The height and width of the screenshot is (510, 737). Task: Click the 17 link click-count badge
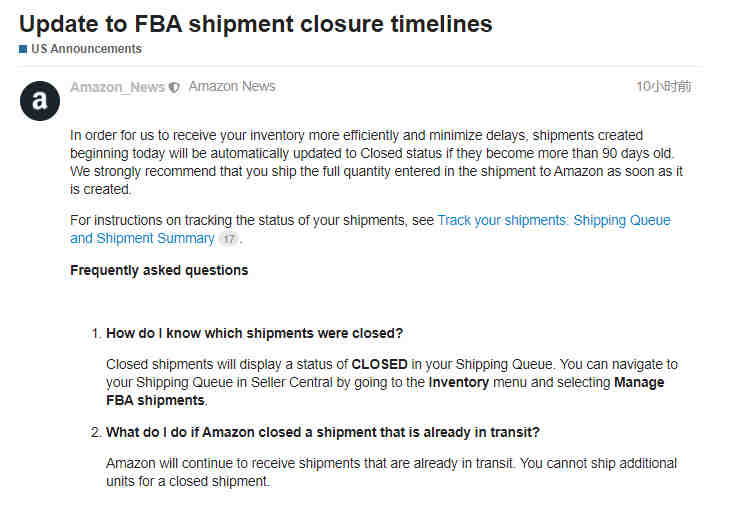point(228,239)
